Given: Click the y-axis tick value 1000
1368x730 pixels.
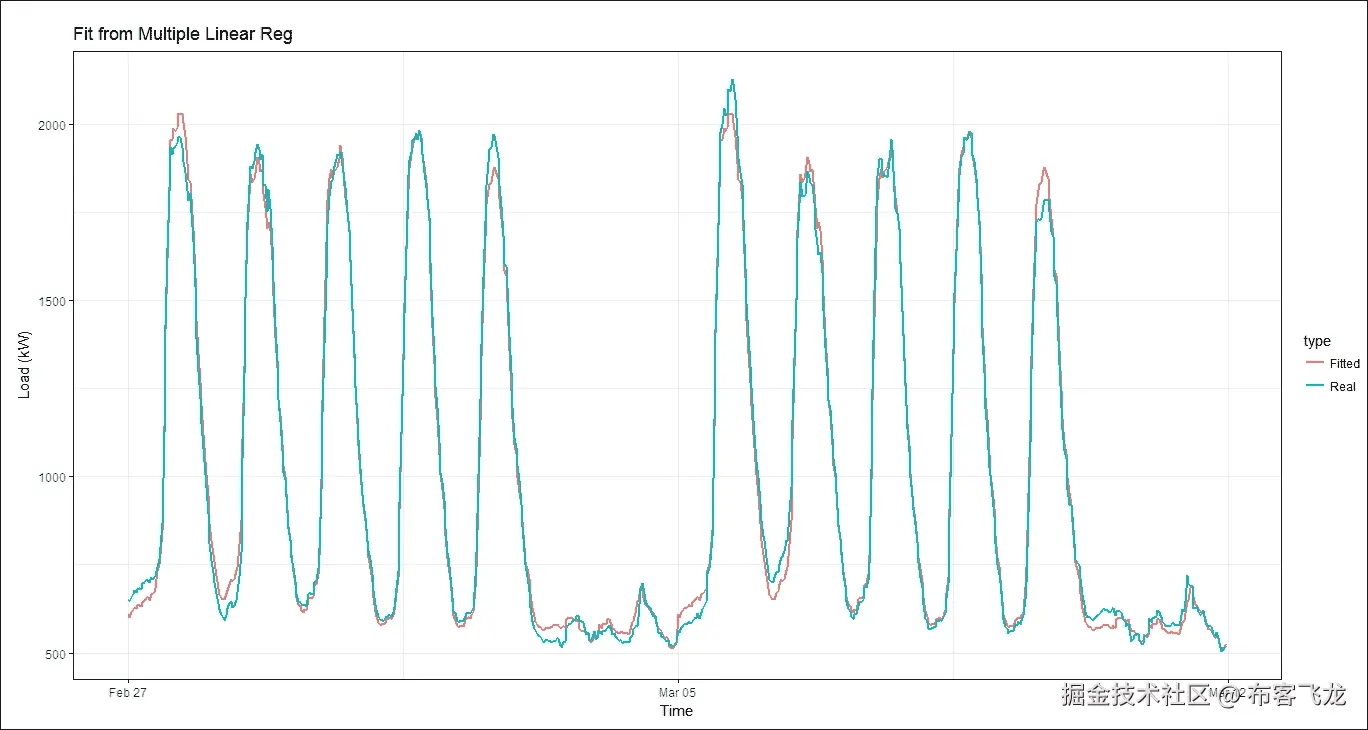Looking at the screenshot, I should (52, 477).
